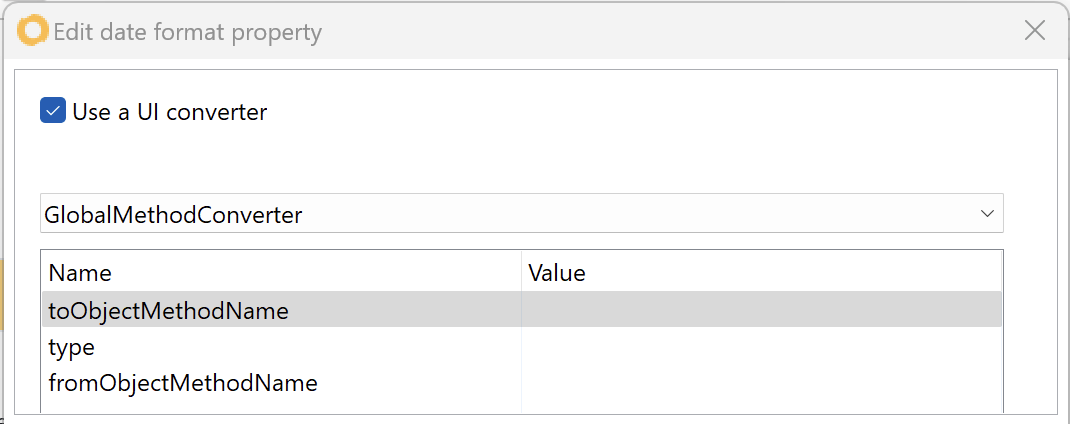Open the GlobalMethodConverter combo box
Viewport: 1070px width, 424px height.
pyautogui.click(x=520, y=214)
